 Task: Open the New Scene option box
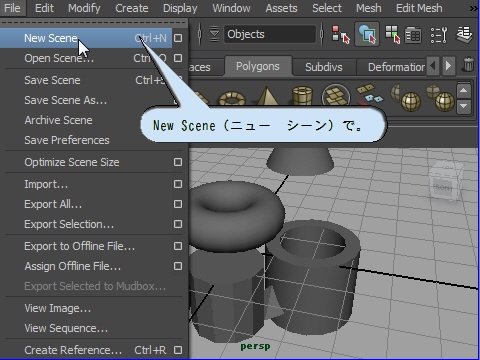[178, 38]
